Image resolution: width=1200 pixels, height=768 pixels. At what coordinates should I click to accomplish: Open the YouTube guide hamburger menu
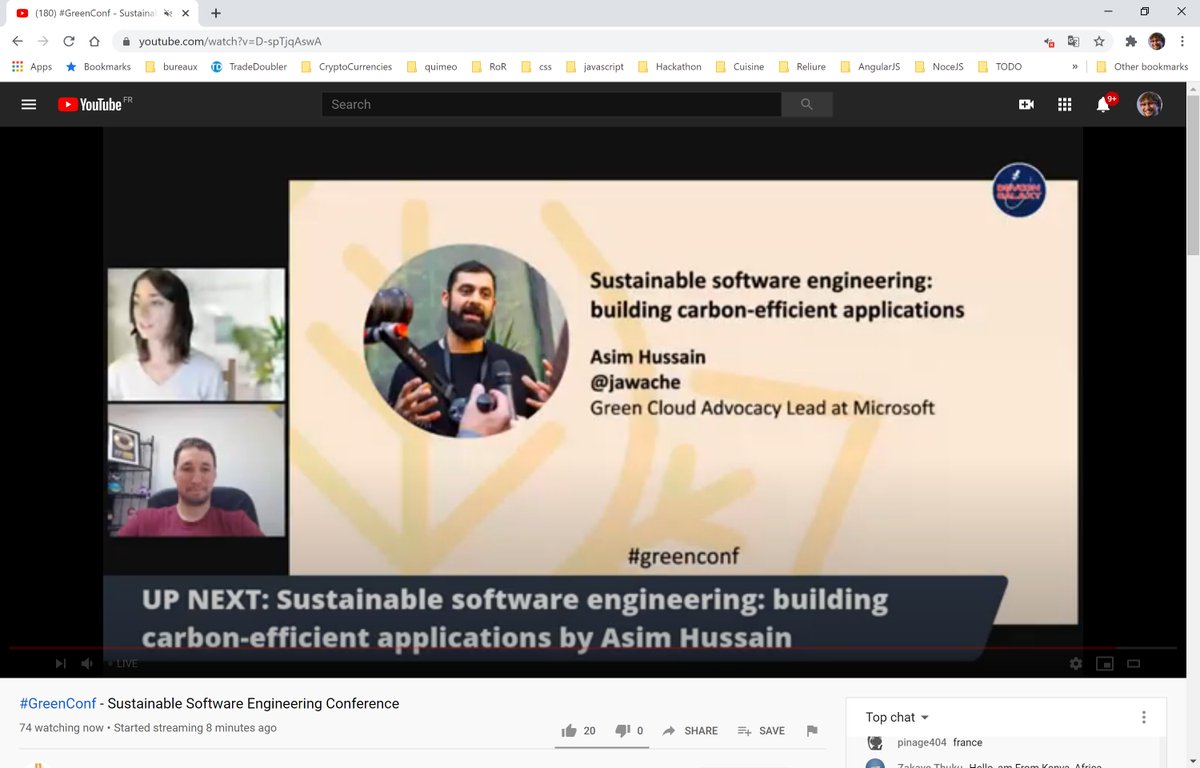pyautogui.click(x=28, y=104)
